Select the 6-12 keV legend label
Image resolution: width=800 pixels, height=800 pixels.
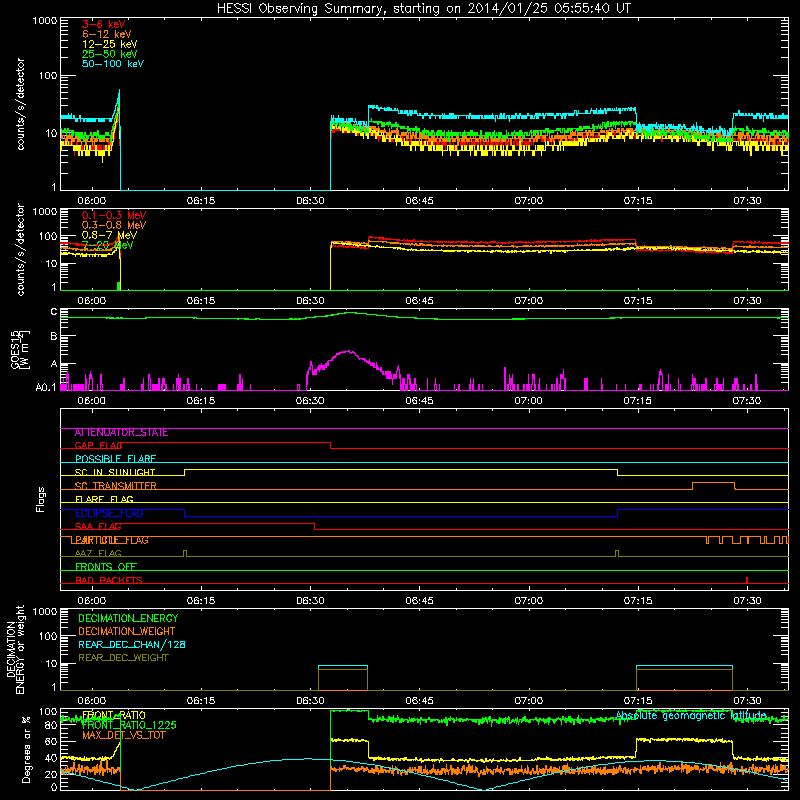point(107,34)
